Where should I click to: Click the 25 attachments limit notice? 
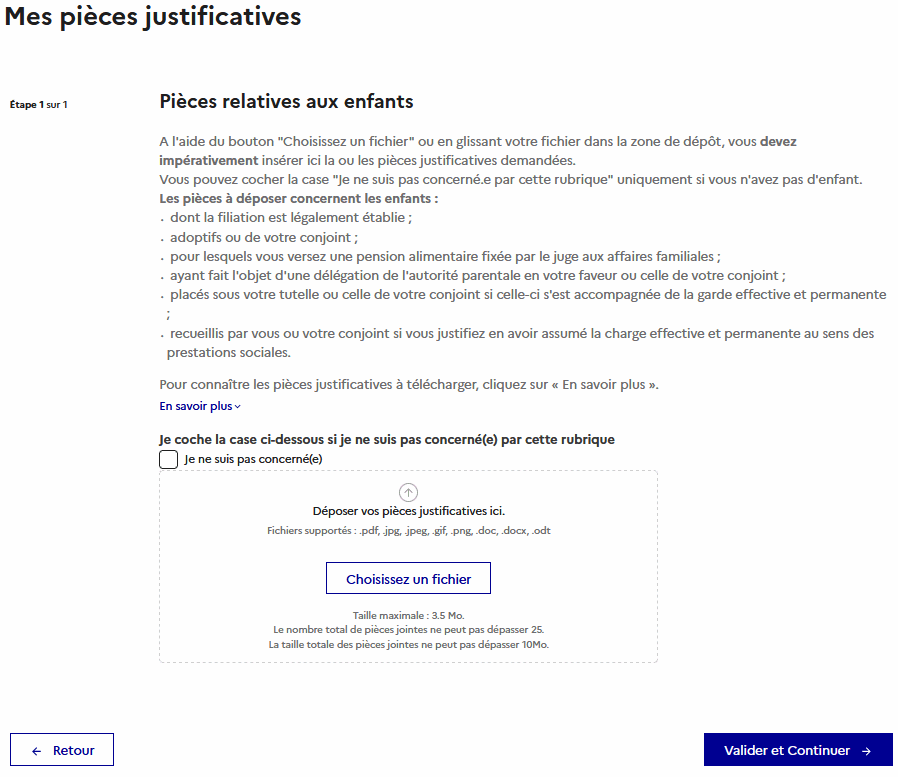click(x=408, y=630)
